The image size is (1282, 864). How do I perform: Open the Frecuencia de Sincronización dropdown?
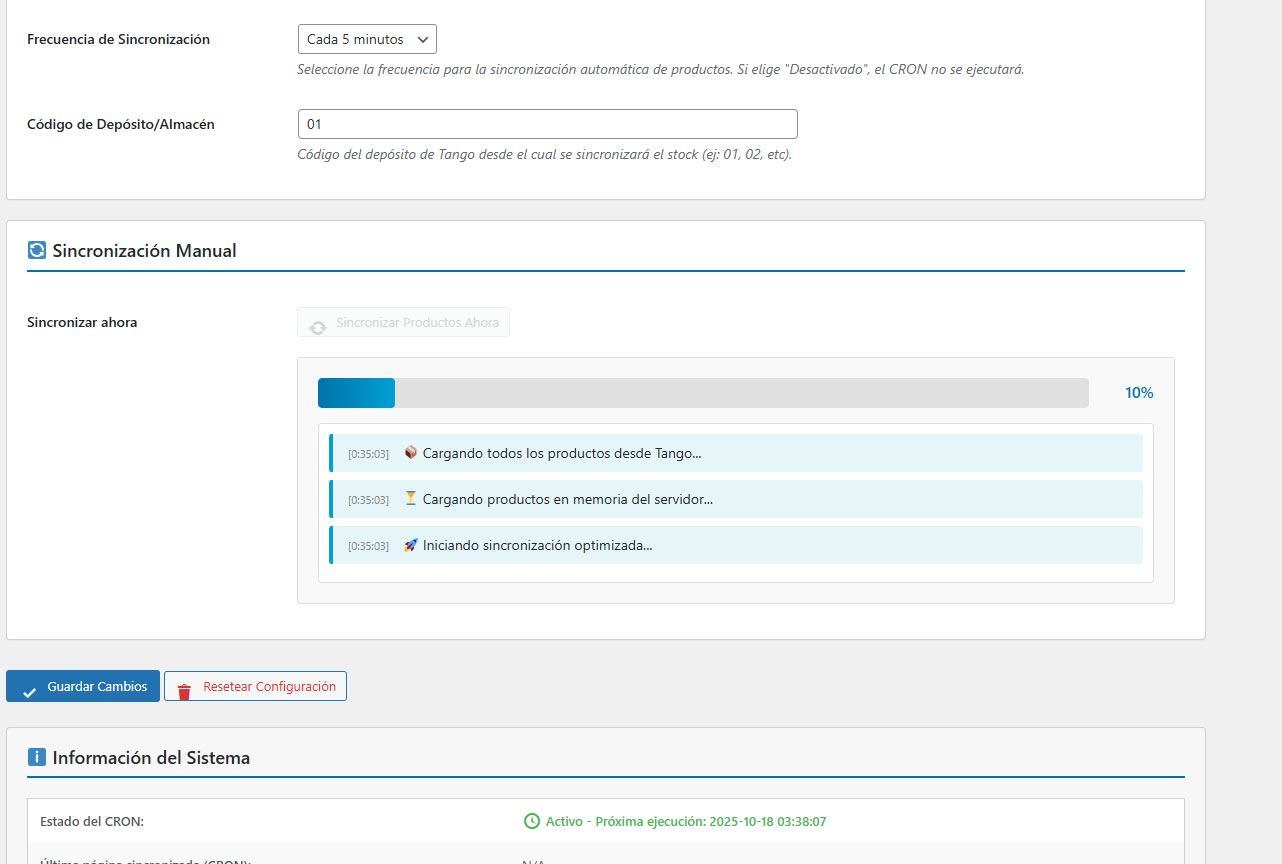(x=367, y=40)
